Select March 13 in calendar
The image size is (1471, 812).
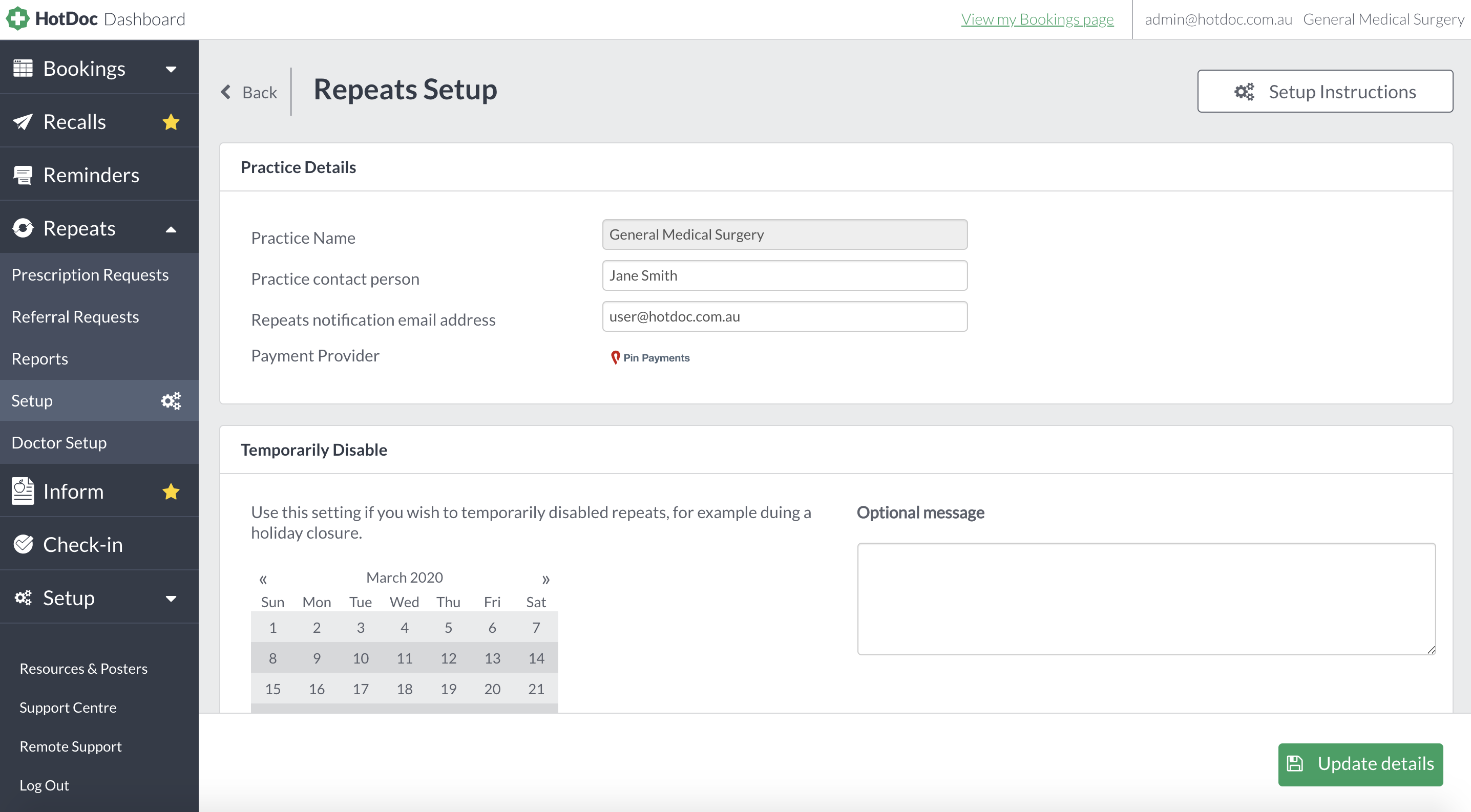pos(492,658)
